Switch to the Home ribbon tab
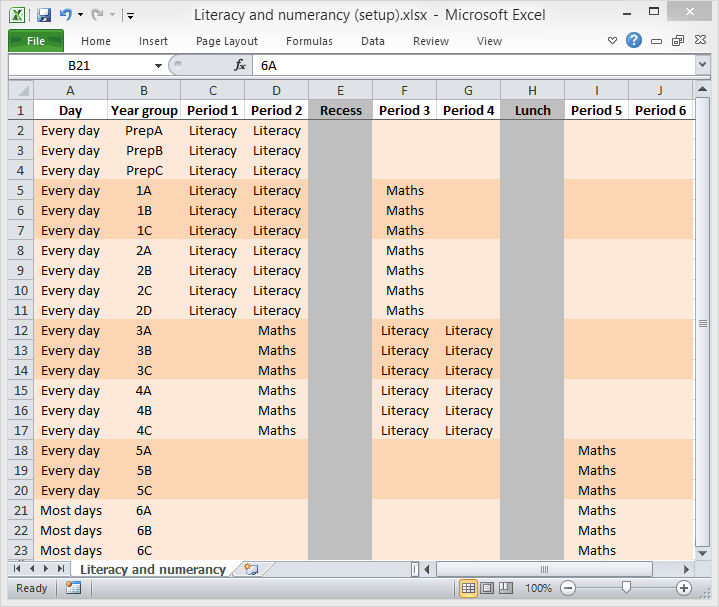 [x=96, y=41]
